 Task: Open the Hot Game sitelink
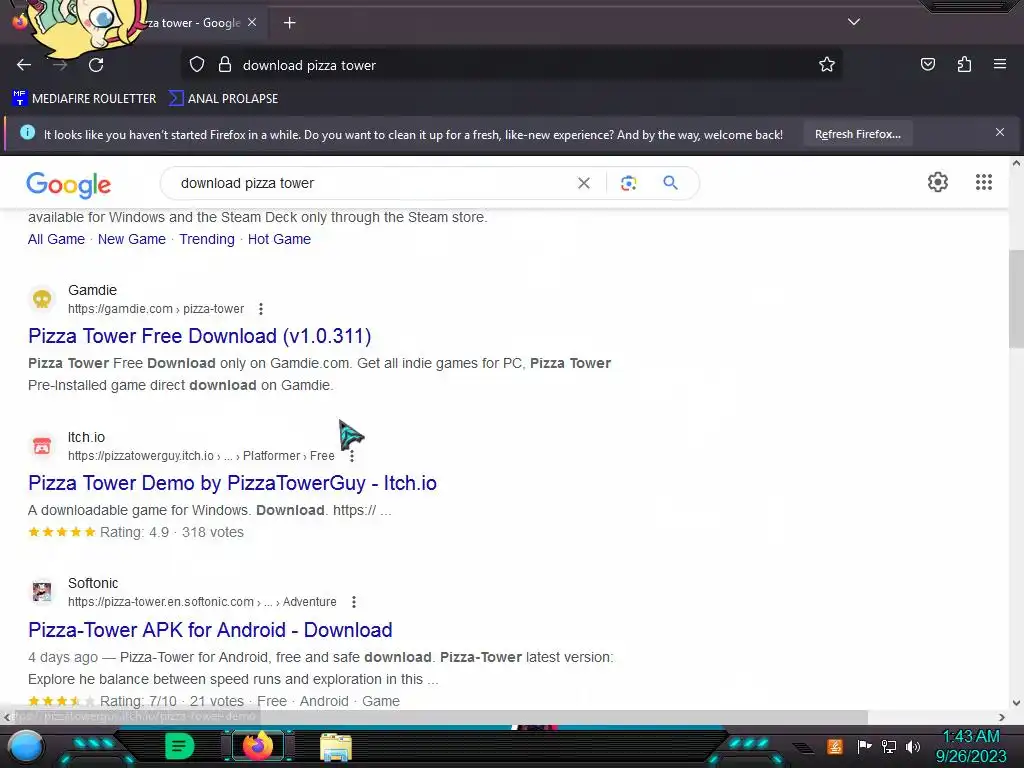[279, 239]
